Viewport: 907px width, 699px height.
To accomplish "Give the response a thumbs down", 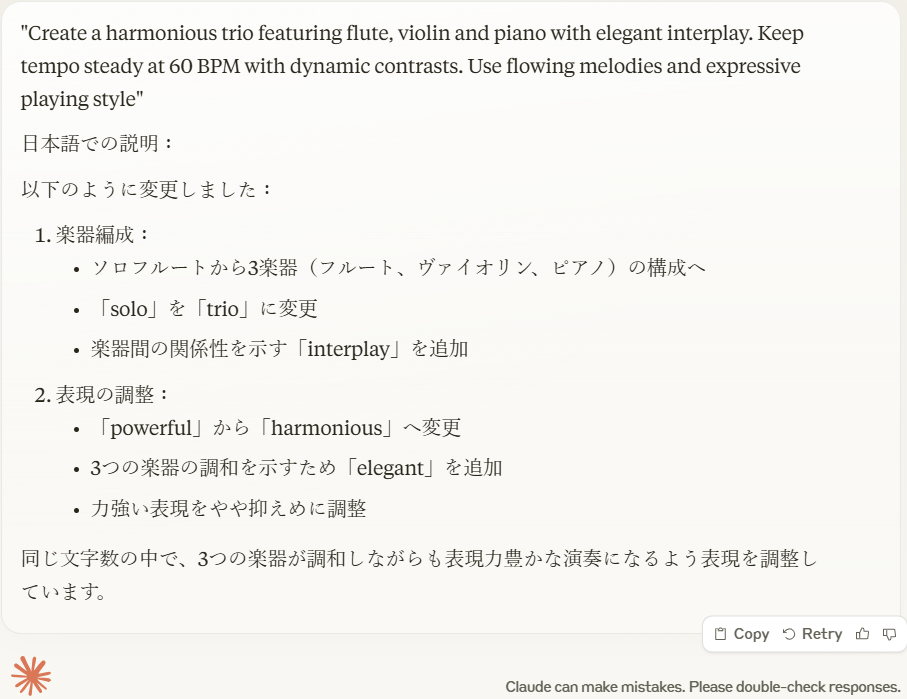I will point(890,634).
